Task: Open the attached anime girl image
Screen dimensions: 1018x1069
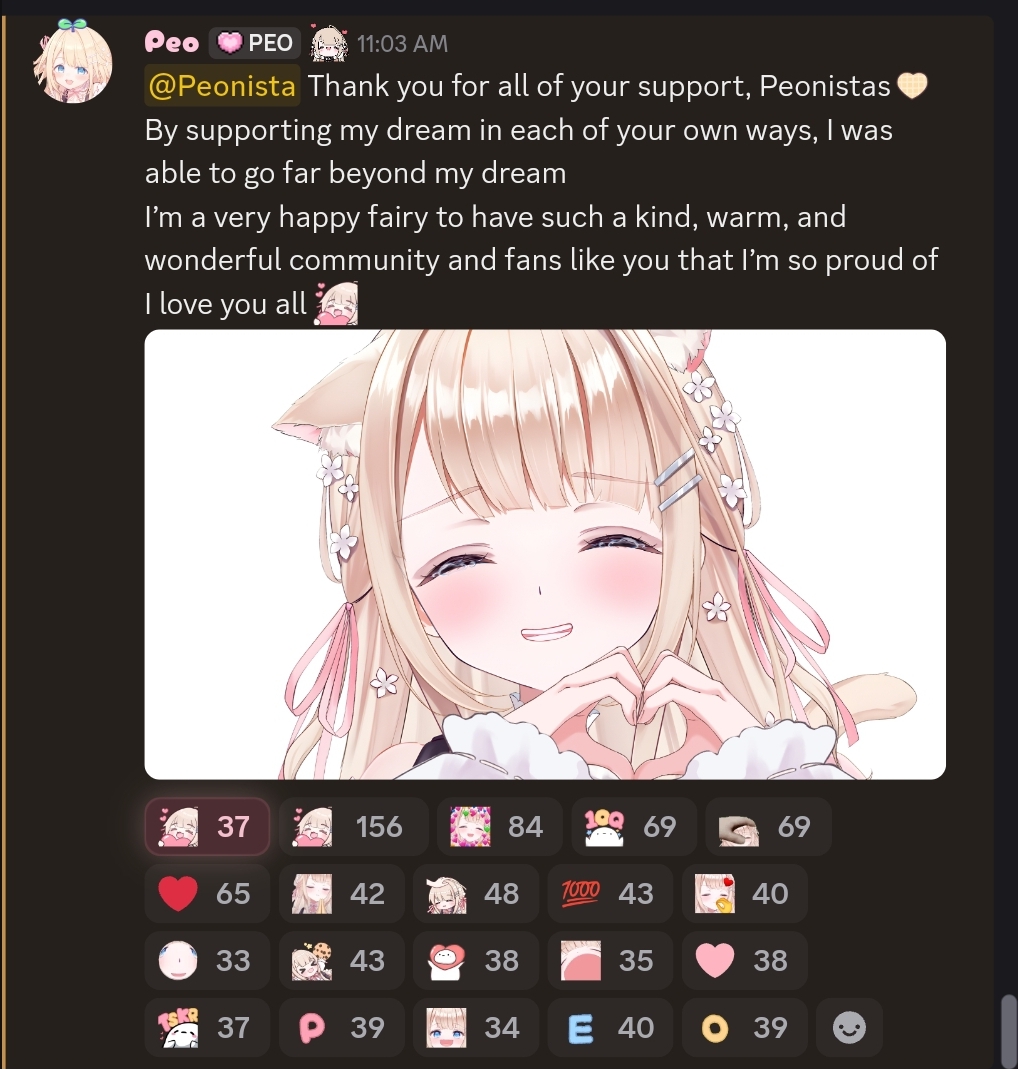Action: pyautogui.click(x=545, y=554)
